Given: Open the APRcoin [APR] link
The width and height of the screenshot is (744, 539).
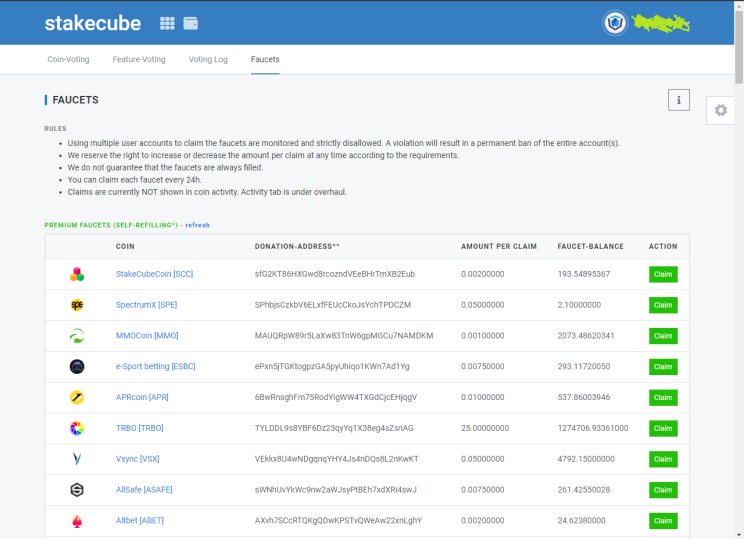Looking at the screenshot, I should 142,397.
